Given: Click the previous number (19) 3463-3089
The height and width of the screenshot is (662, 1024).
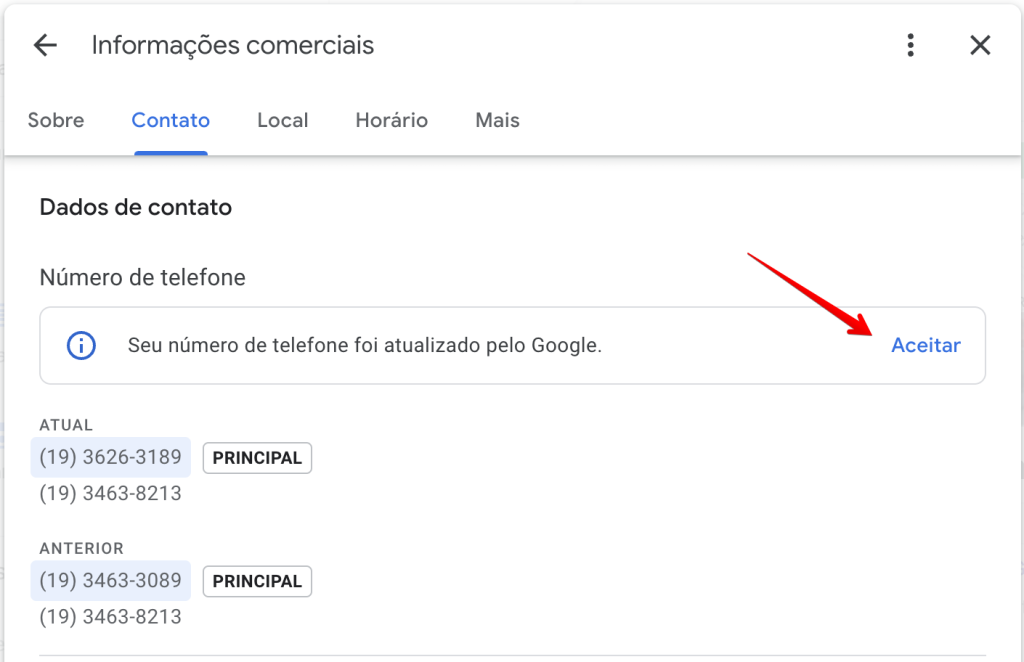Looking at the screenshot, I should [110, 580].
